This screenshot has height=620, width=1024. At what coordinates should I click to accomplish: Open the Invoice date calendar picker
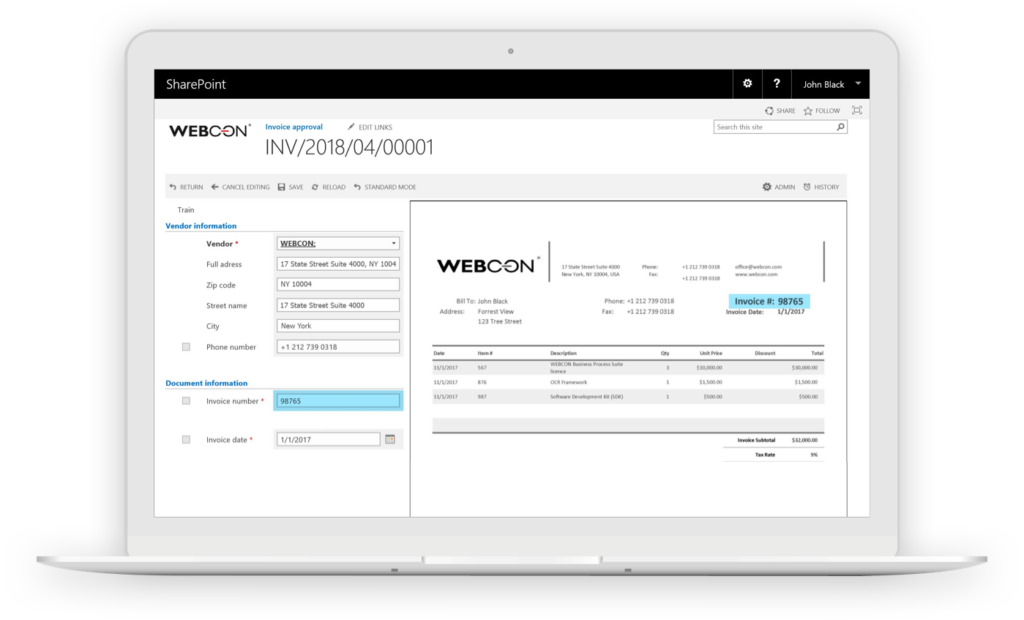point(390,440)
